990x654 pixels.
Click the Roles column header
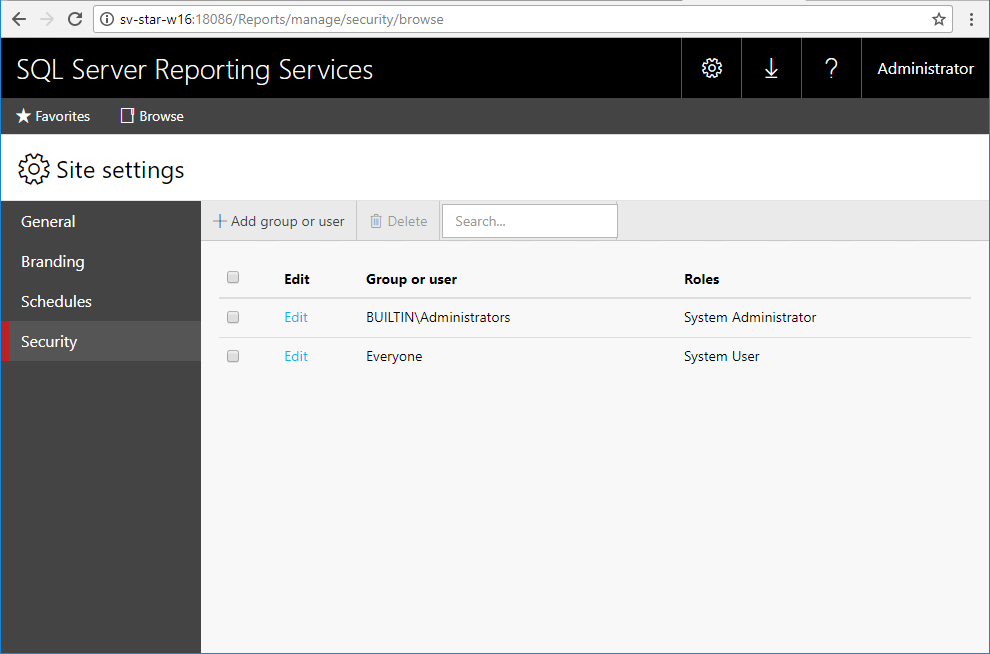[x=701, y=279]
